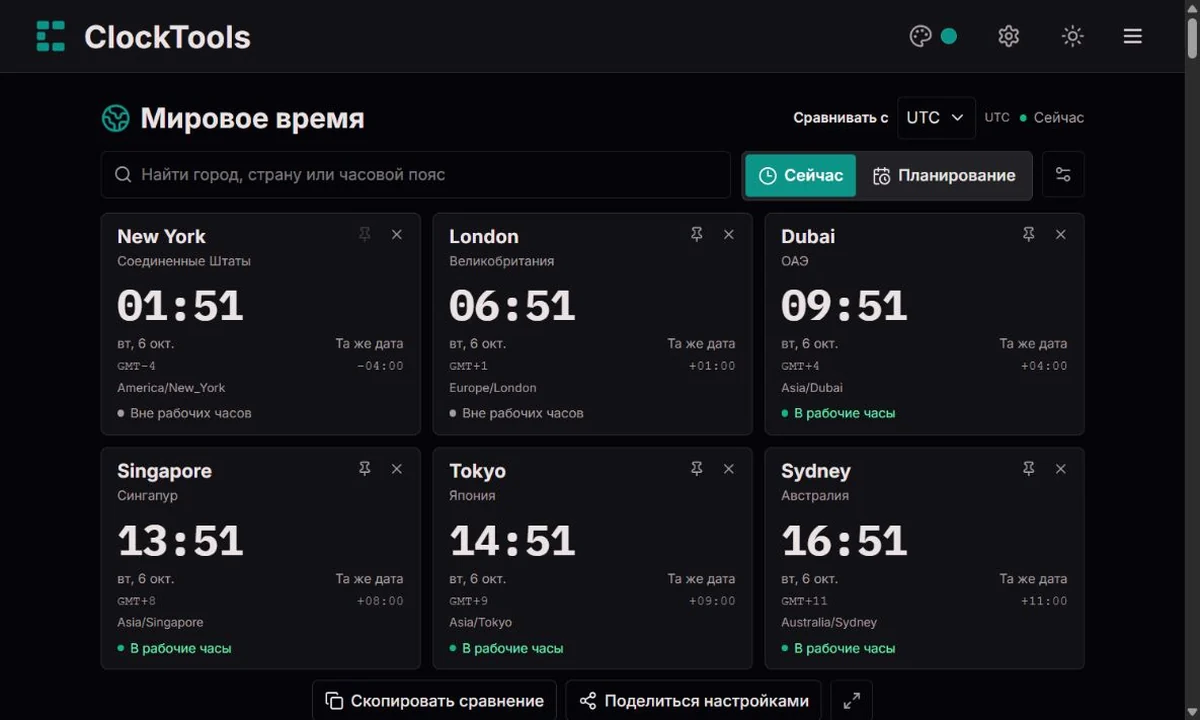Click Asia/Tokyo timezone label
The width and height of the screenshot is (1200, 720).
click(480, 623)
